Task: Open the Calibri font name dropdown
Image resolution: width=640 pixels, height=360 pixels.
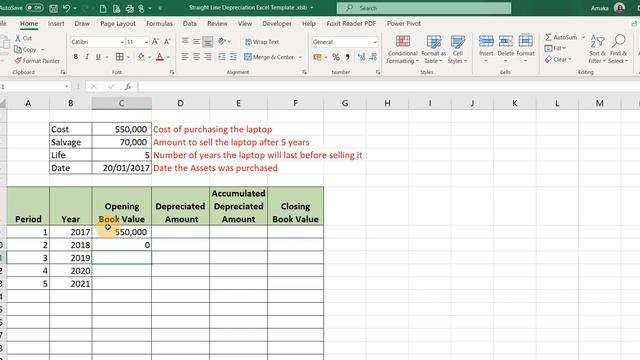Action: pyautogui.click(x=122, y=42)
